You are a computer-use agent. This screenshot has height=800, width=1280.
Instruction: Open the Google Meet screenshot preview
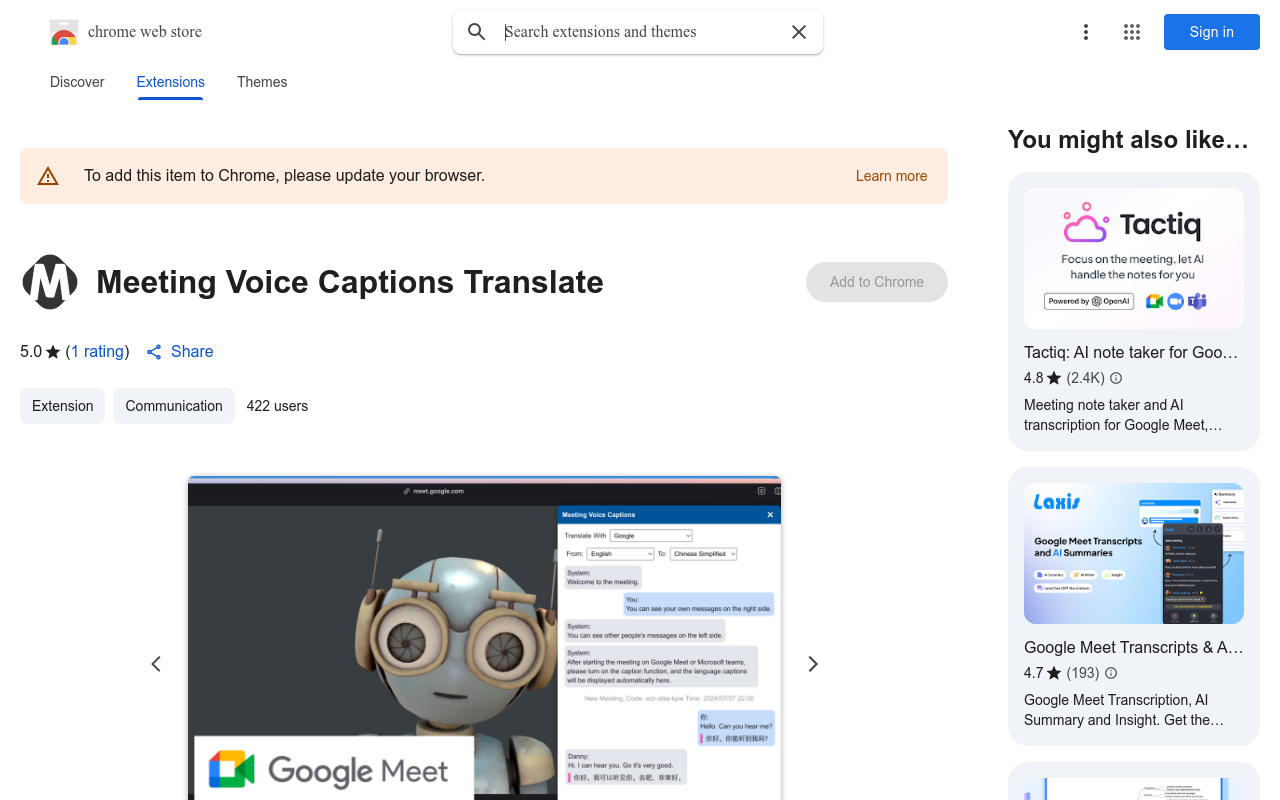[x=484, y=638]
